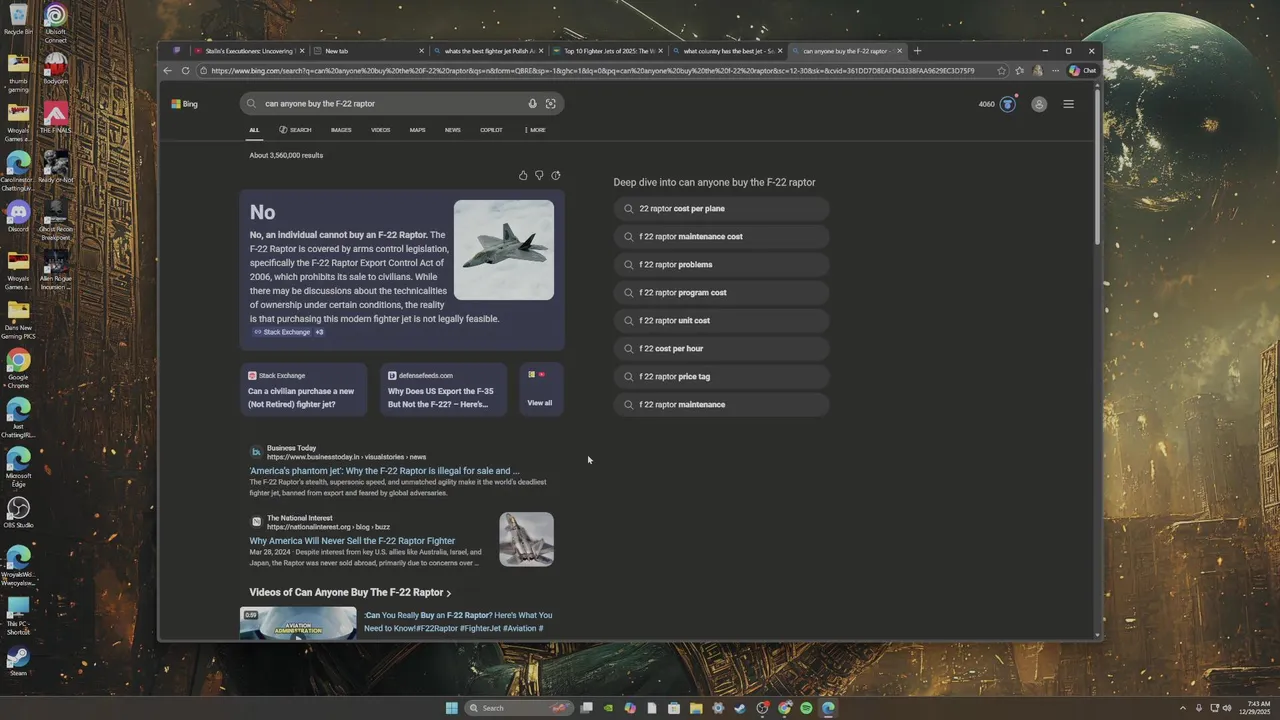Image resolution: width=1280 pixels, height=720 pixels.
Task: Select '22 raptor cost per plane' suggestion
Action: (x=721, y=209)
